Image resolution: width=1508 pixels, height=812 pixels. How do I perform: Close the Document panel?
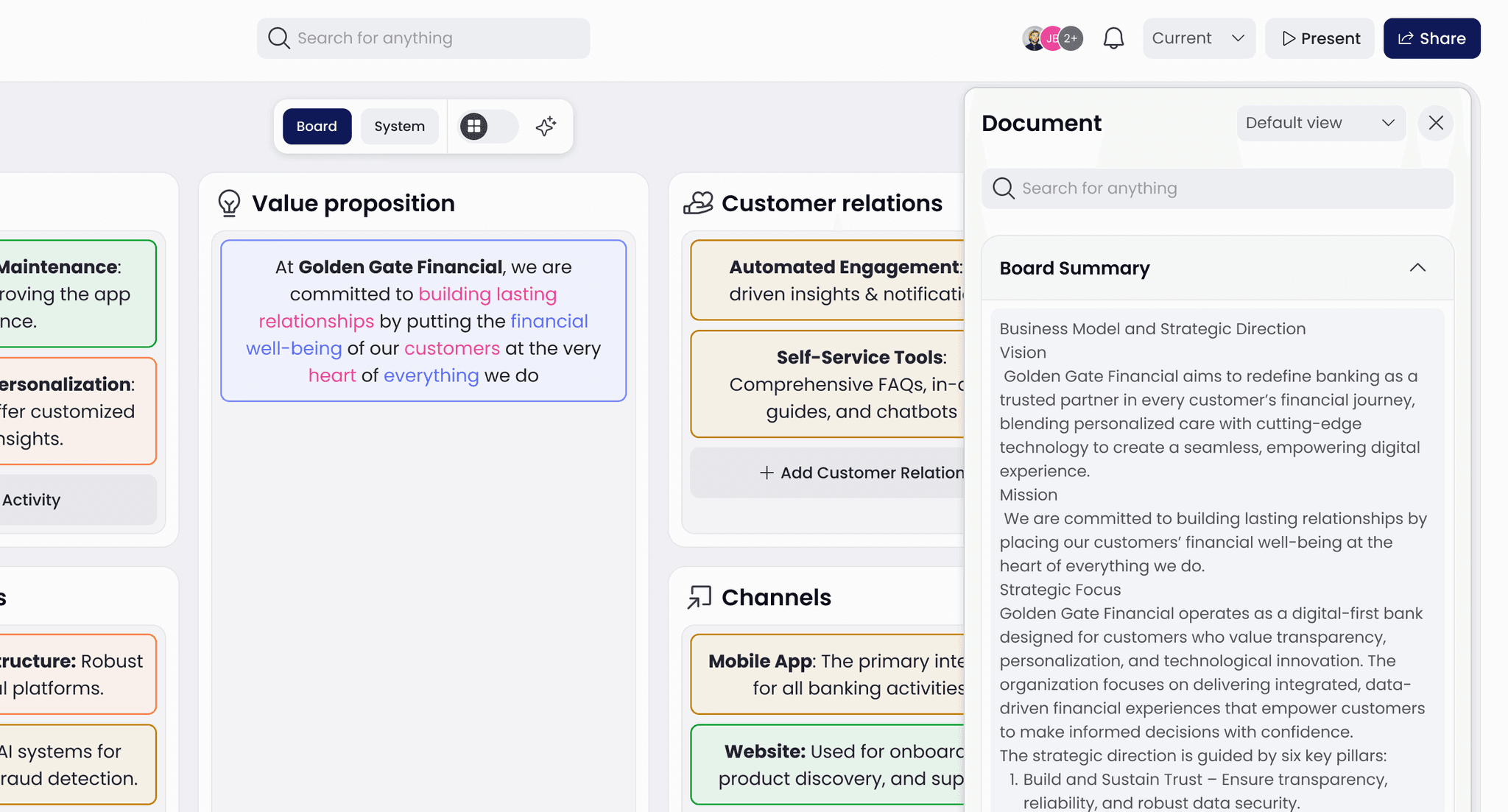1435,123
